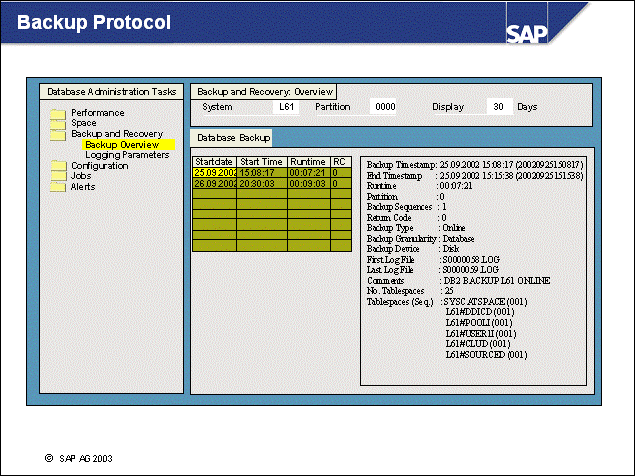Click the Startdate column header
The image size is (635, 476).
click(x=214, y=161)
